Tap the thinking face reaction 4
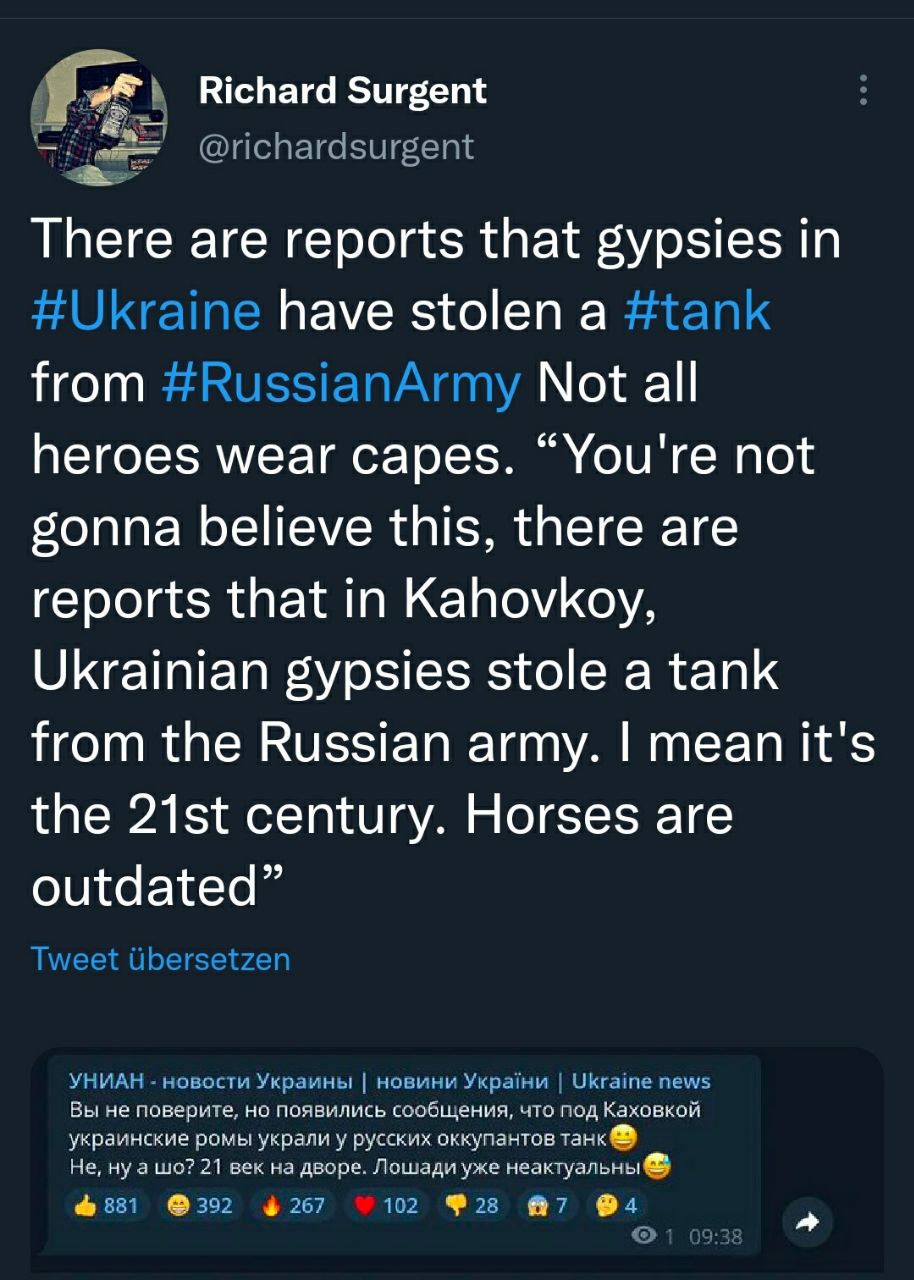The height and width of the screenshot is (1280, 914). [616, 1205]
